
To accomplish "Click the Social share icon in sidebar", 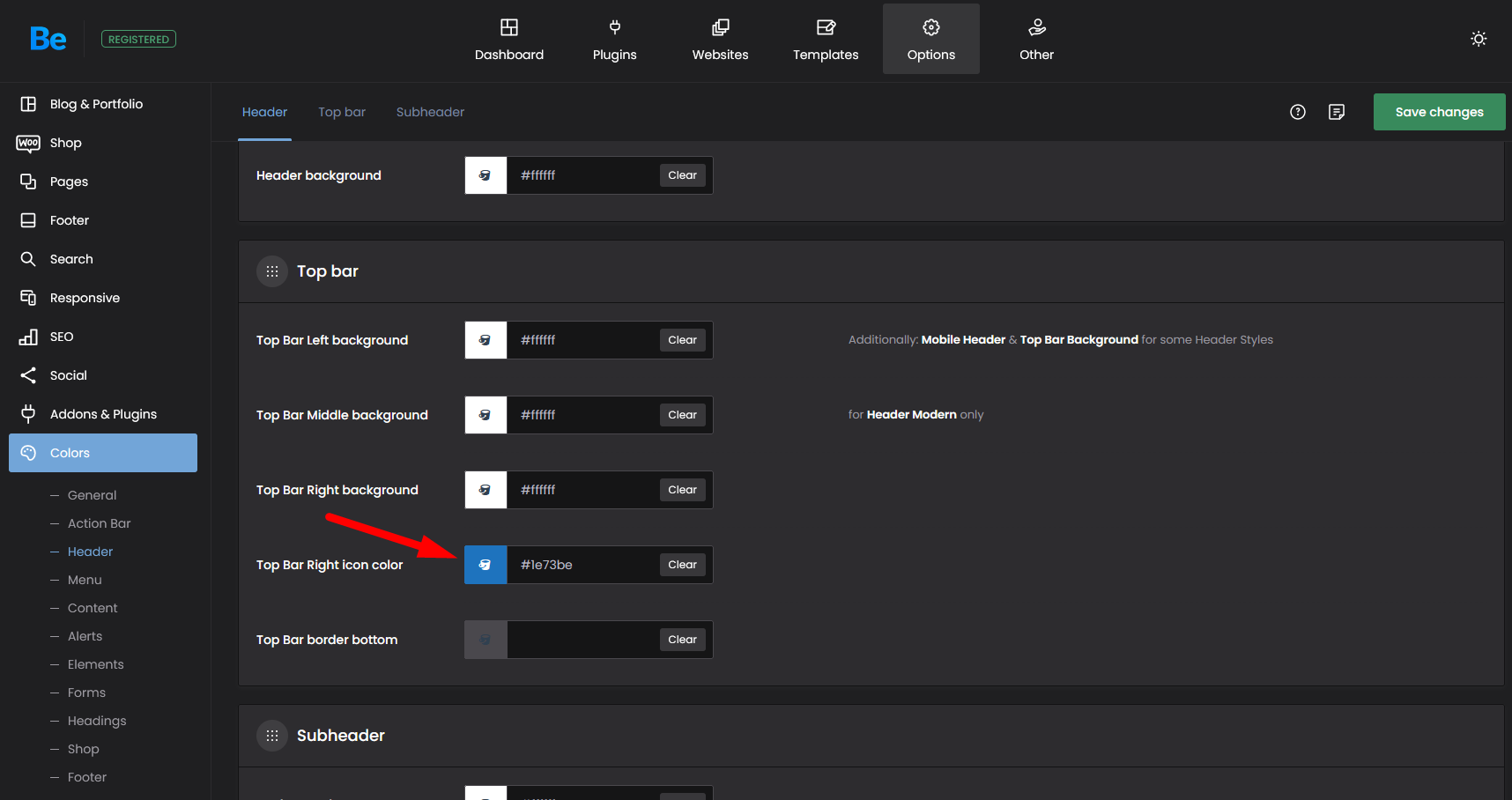I will tap(28, 375).
